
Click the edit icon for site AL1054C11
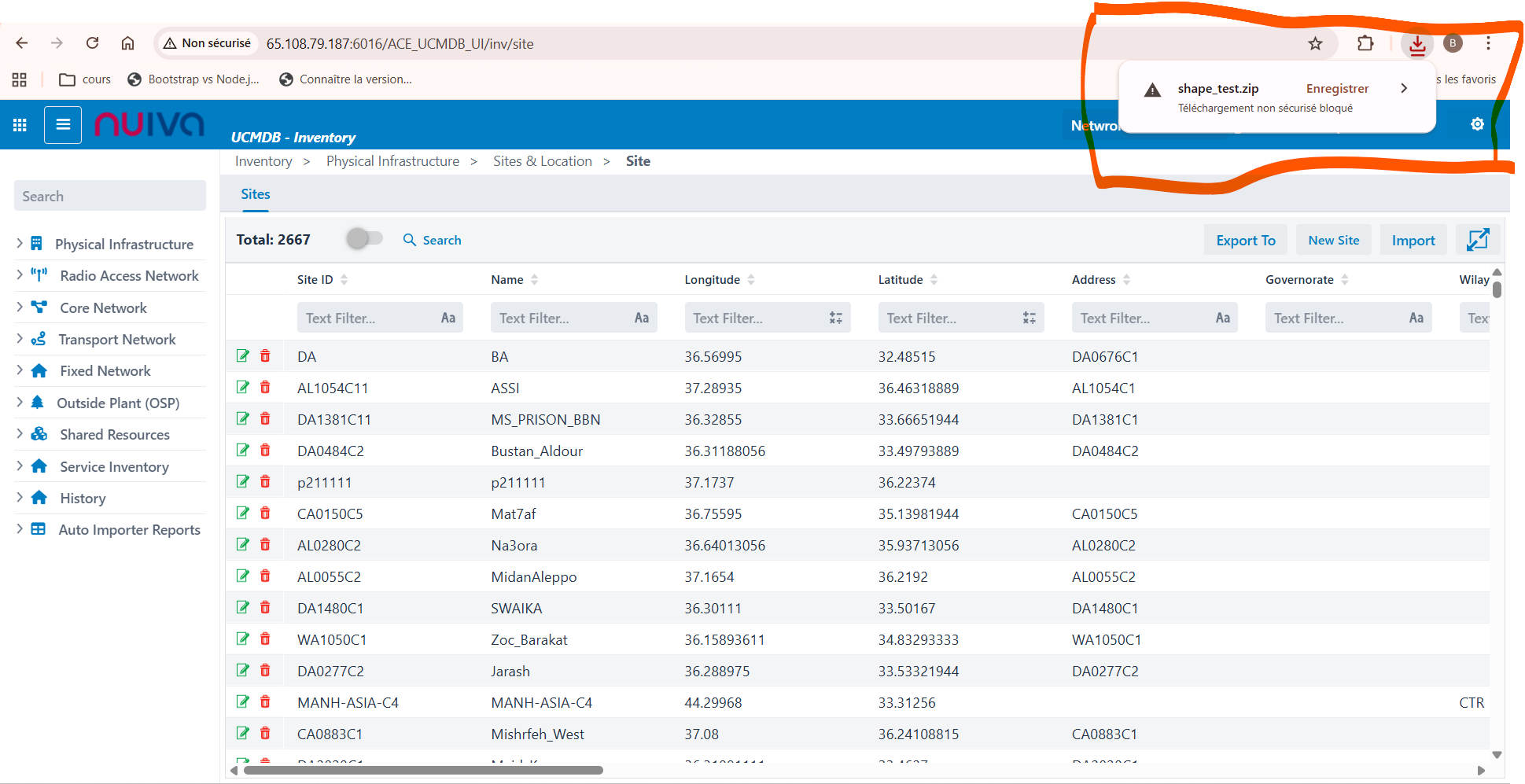[243, 388]
